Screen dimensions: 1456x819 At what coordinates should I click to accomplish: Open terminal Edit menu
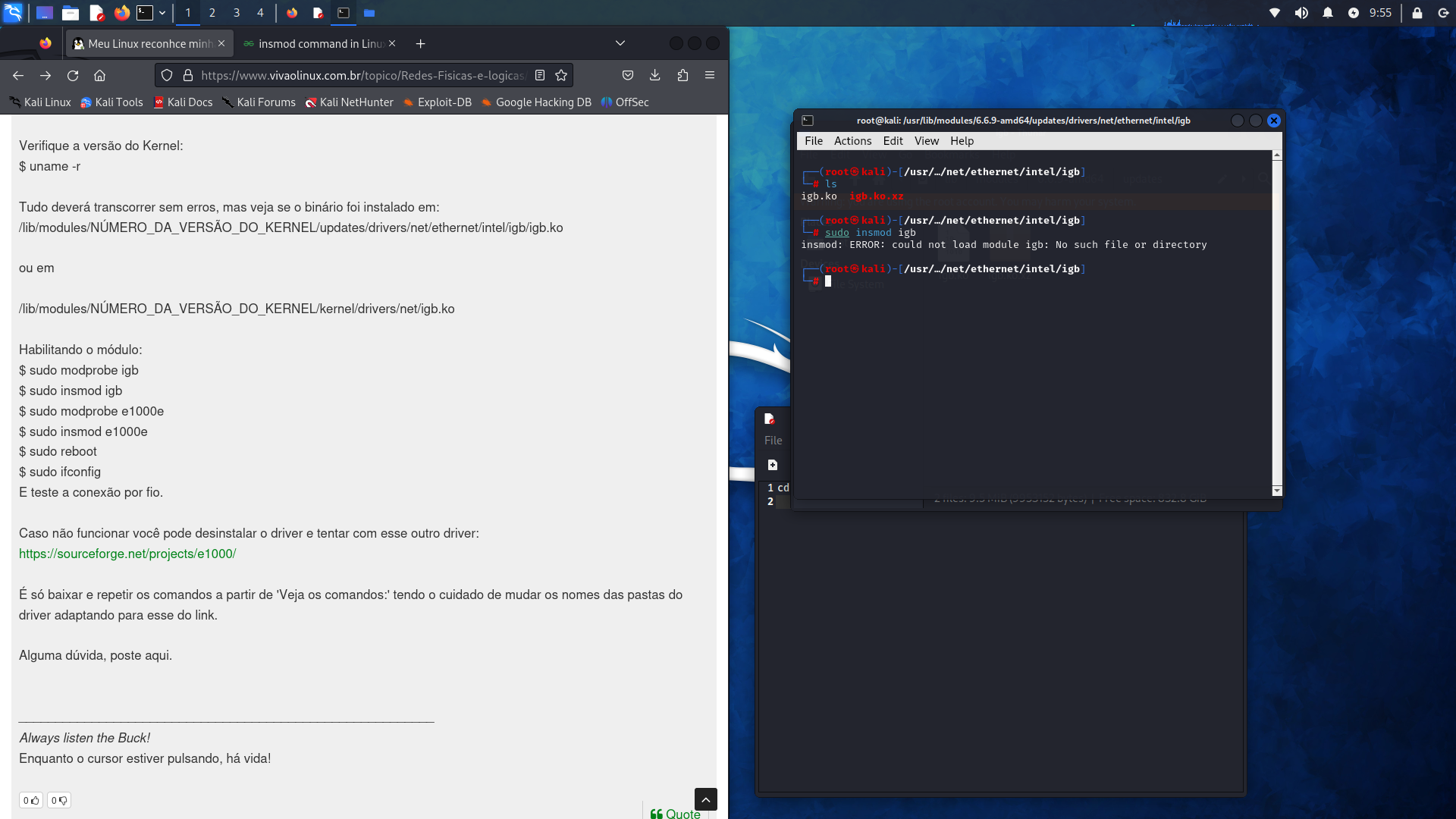tap(893, 141)
